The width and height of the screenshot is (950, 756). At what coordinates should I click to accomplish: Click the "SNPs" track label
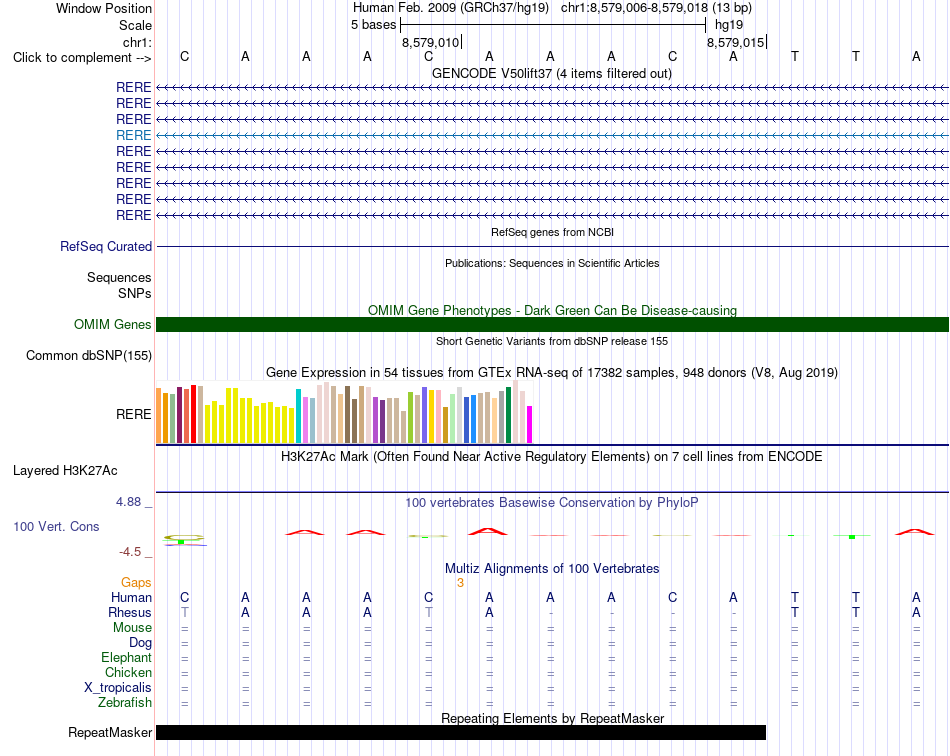[x=135, y=293]
